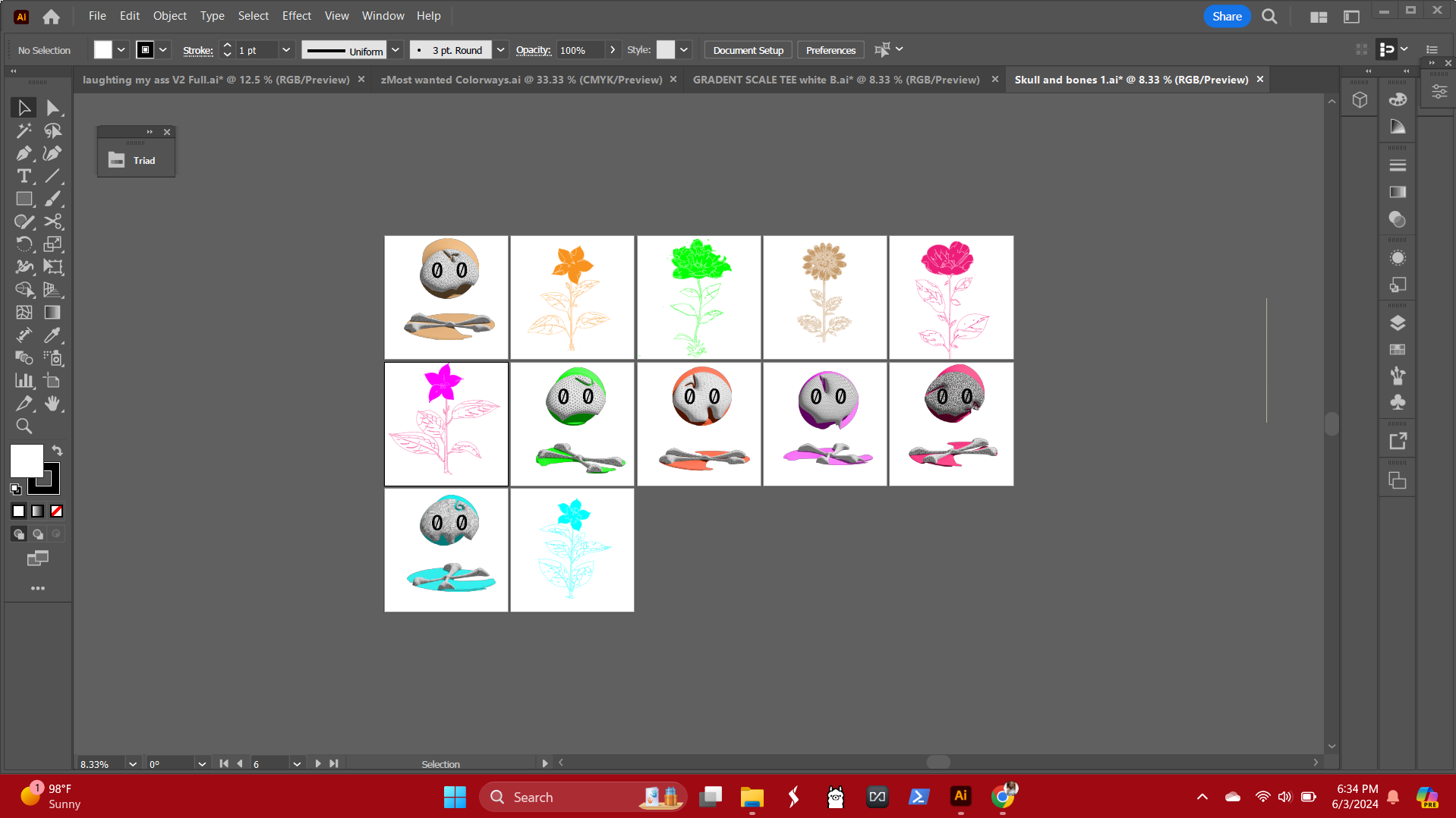
Task: Pick the Hand tool
Action: point(52,404)
